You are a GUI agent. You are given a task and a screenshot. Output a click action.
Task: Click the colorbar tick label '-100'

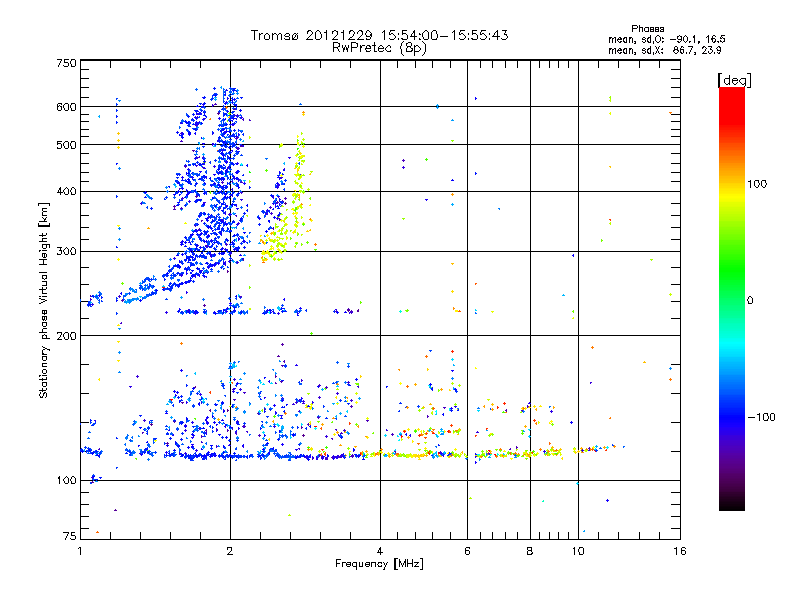(x=761, y=417)
